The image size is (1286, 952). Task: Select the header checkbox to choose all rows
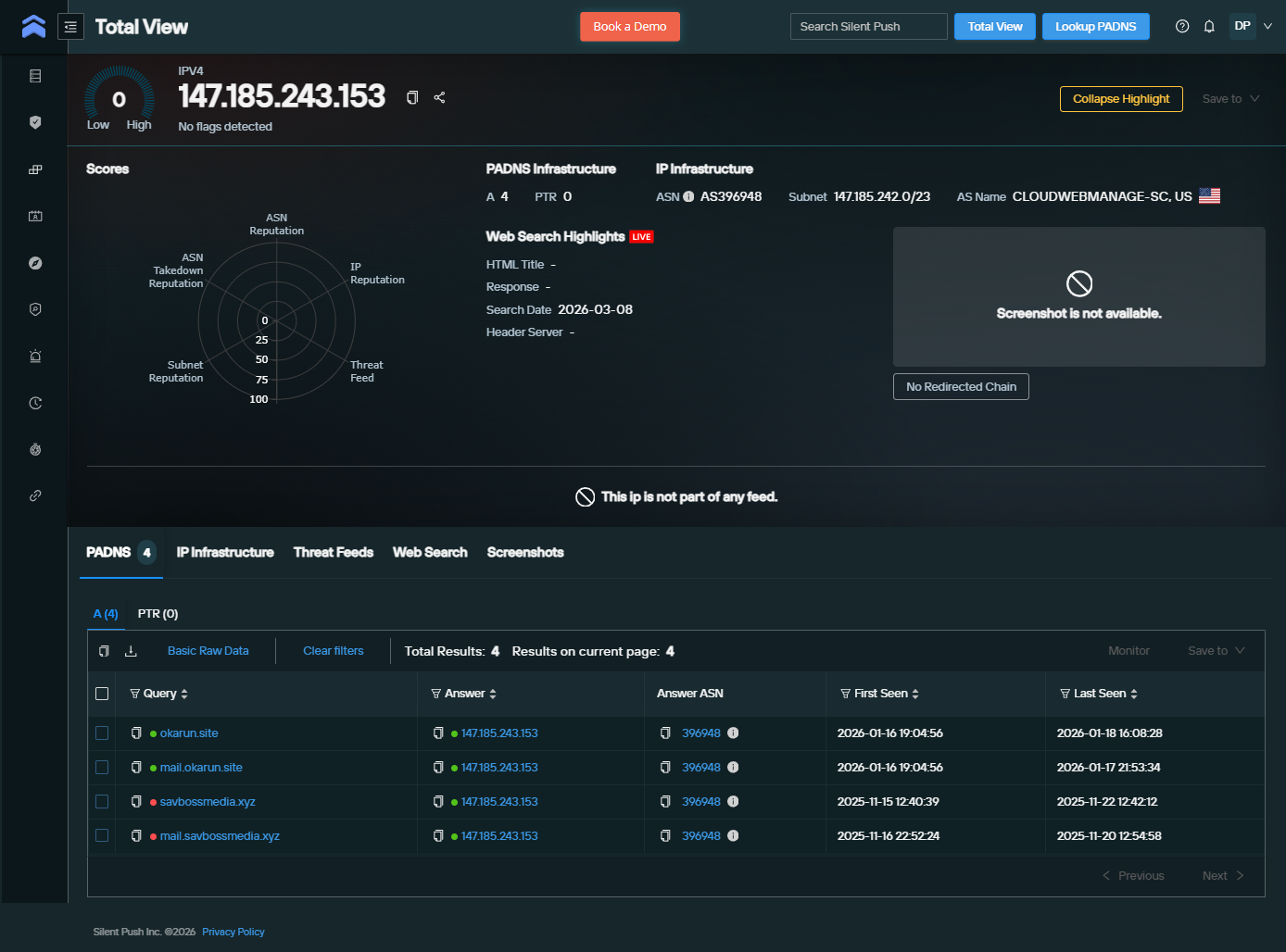click(102, 693)
